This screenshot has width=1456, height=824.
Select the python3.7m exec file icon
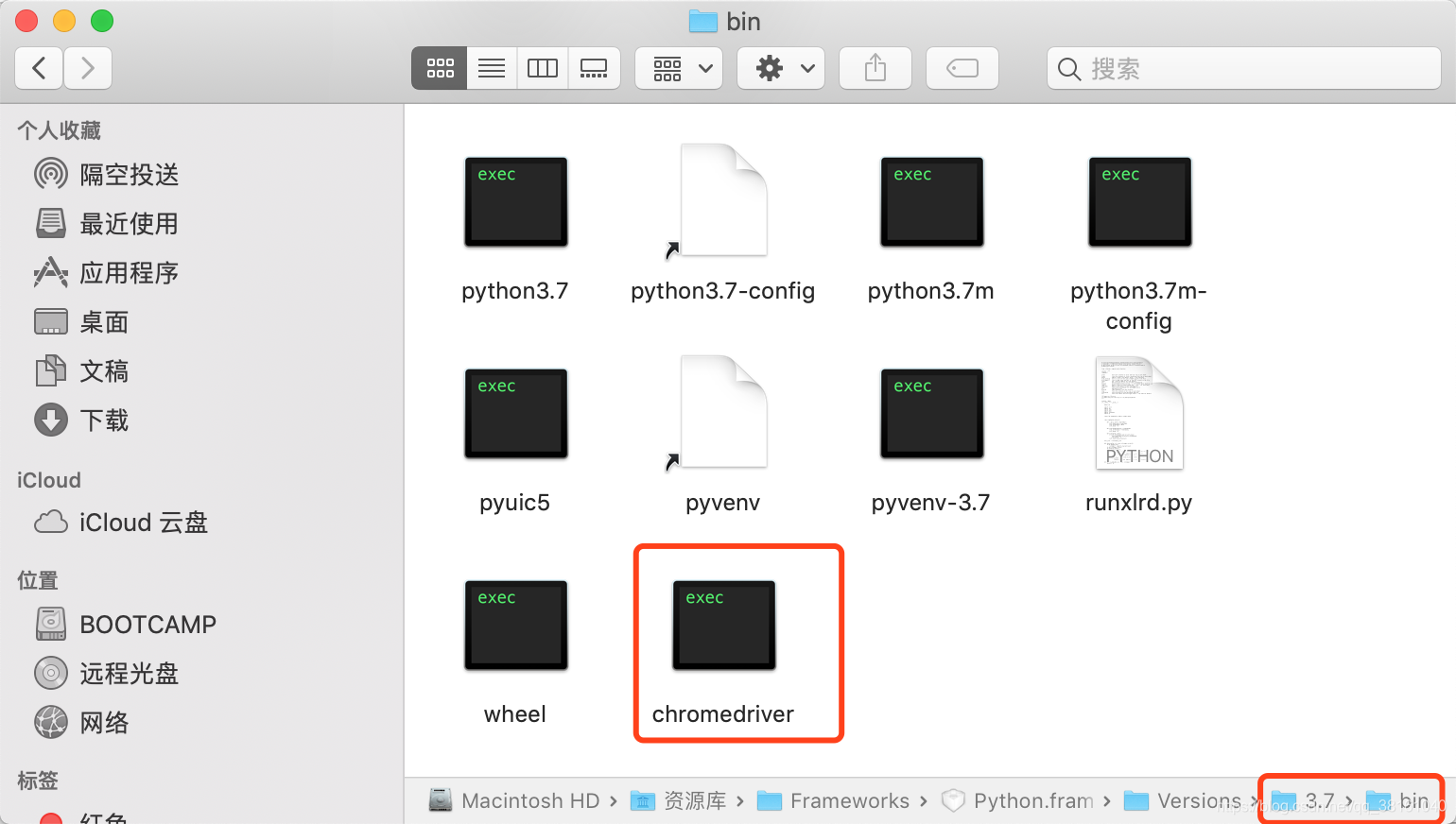932,202
